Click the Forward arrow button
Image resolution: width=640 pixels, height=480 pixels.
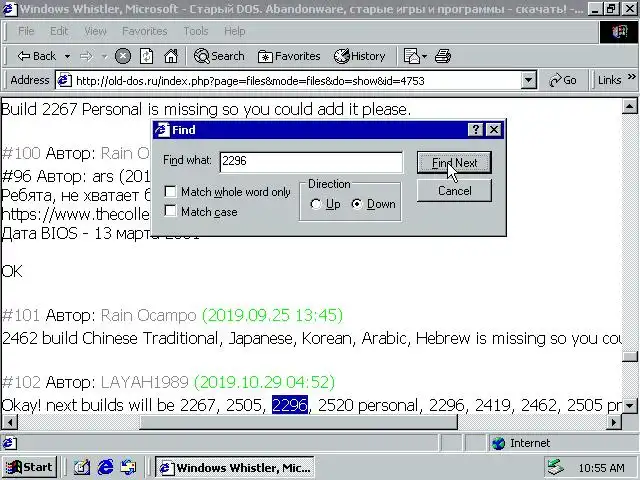click(x=86, y=56)
